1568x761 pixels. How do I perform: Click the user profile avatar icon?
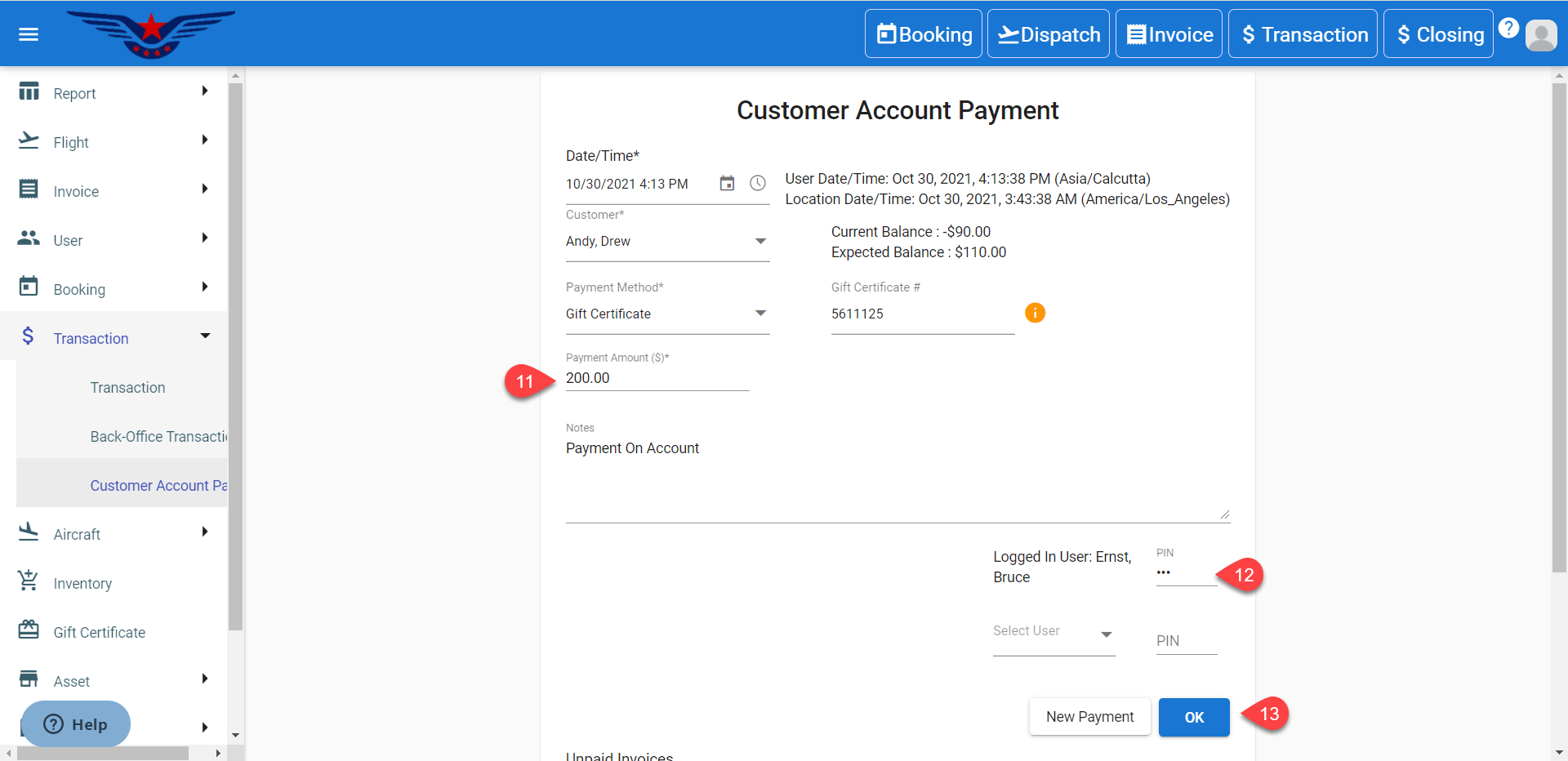(x=1541, y=35)
